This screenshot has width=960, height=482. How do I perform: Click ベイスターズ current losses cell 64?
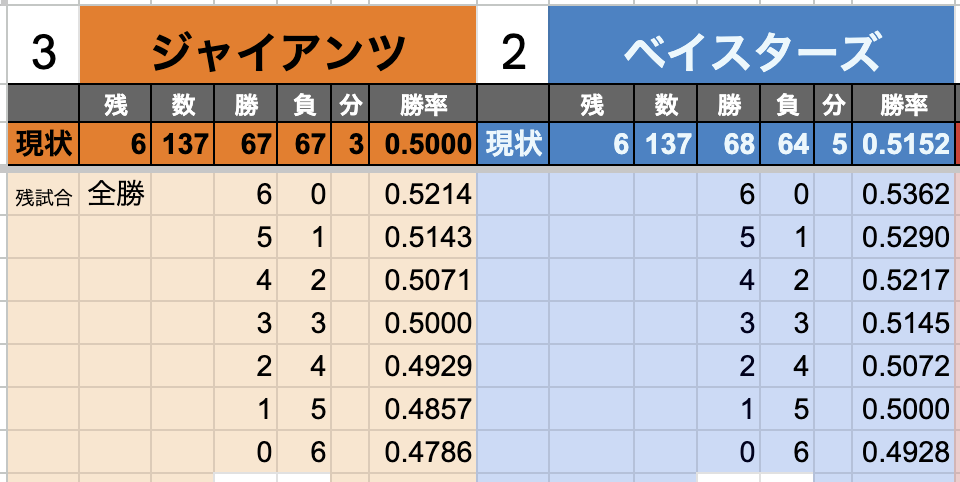point(788,145)
